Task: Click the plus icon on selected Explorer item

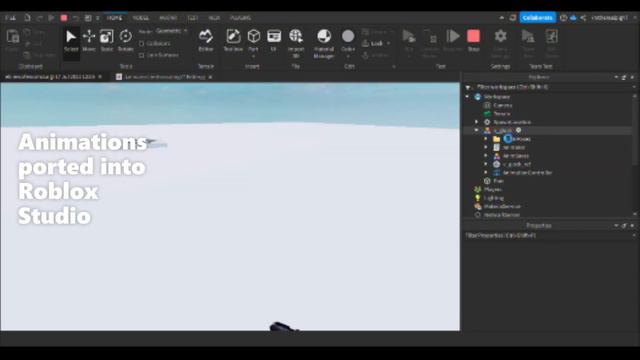Action: 518,130
